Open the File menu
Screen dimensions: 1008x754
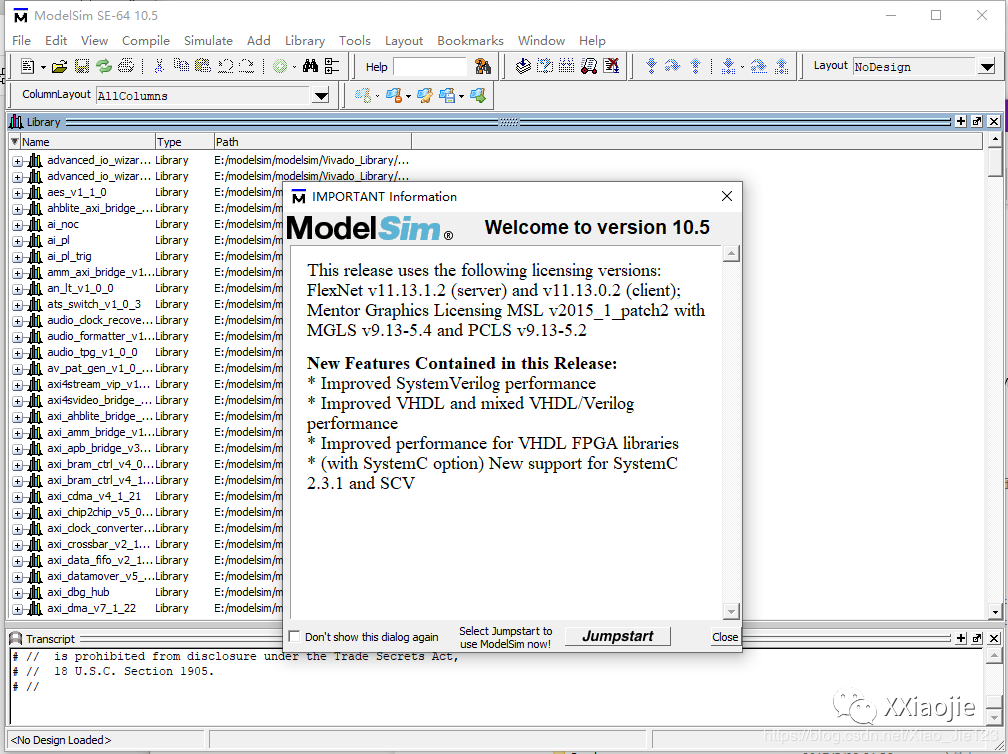pyautogui.click(x=21, y=40)
